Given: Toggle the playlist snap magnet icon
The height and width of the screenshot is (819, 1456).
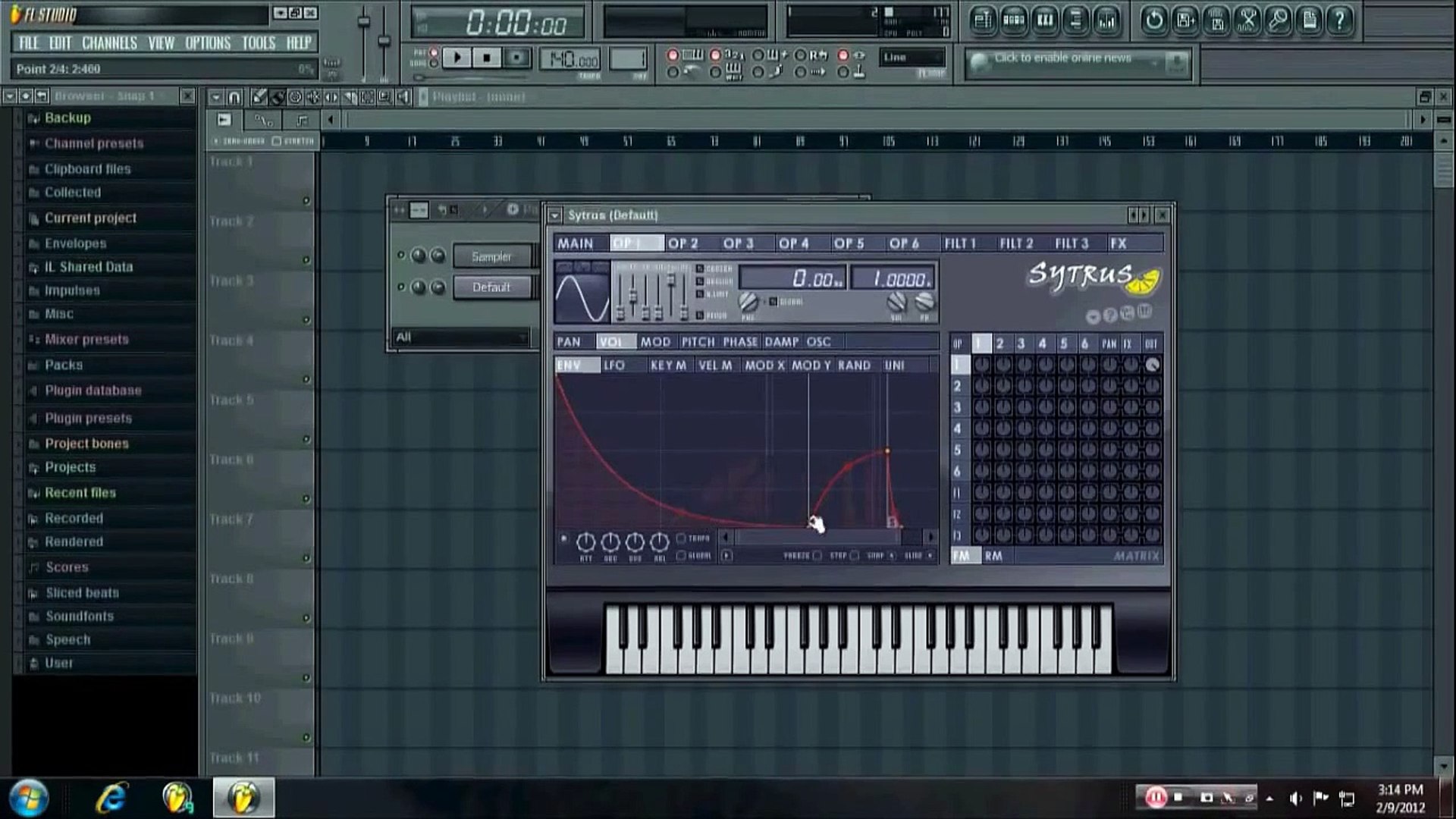Looking at the screenshot, I should (234, 97).
